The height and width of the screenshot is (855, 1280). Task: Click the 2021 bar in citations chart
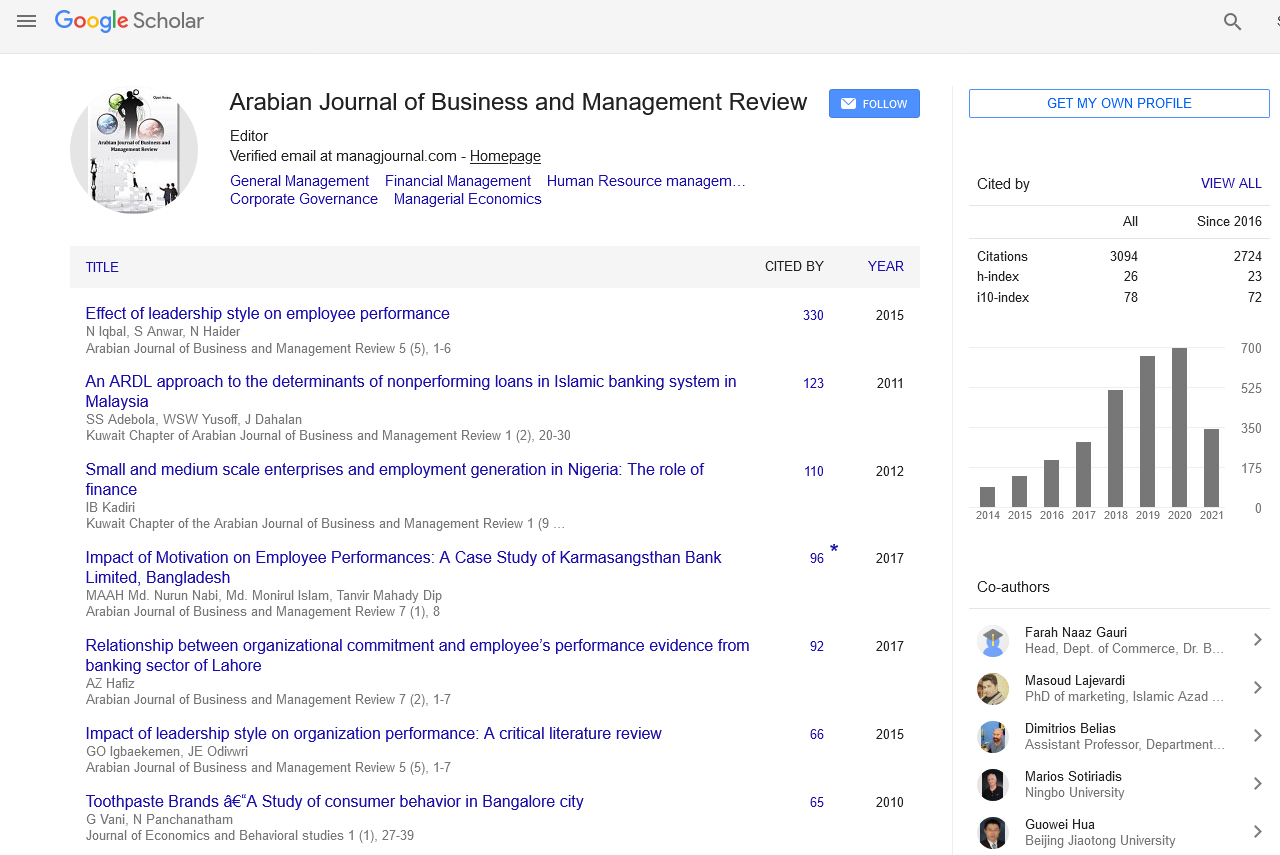point(1212,468)
